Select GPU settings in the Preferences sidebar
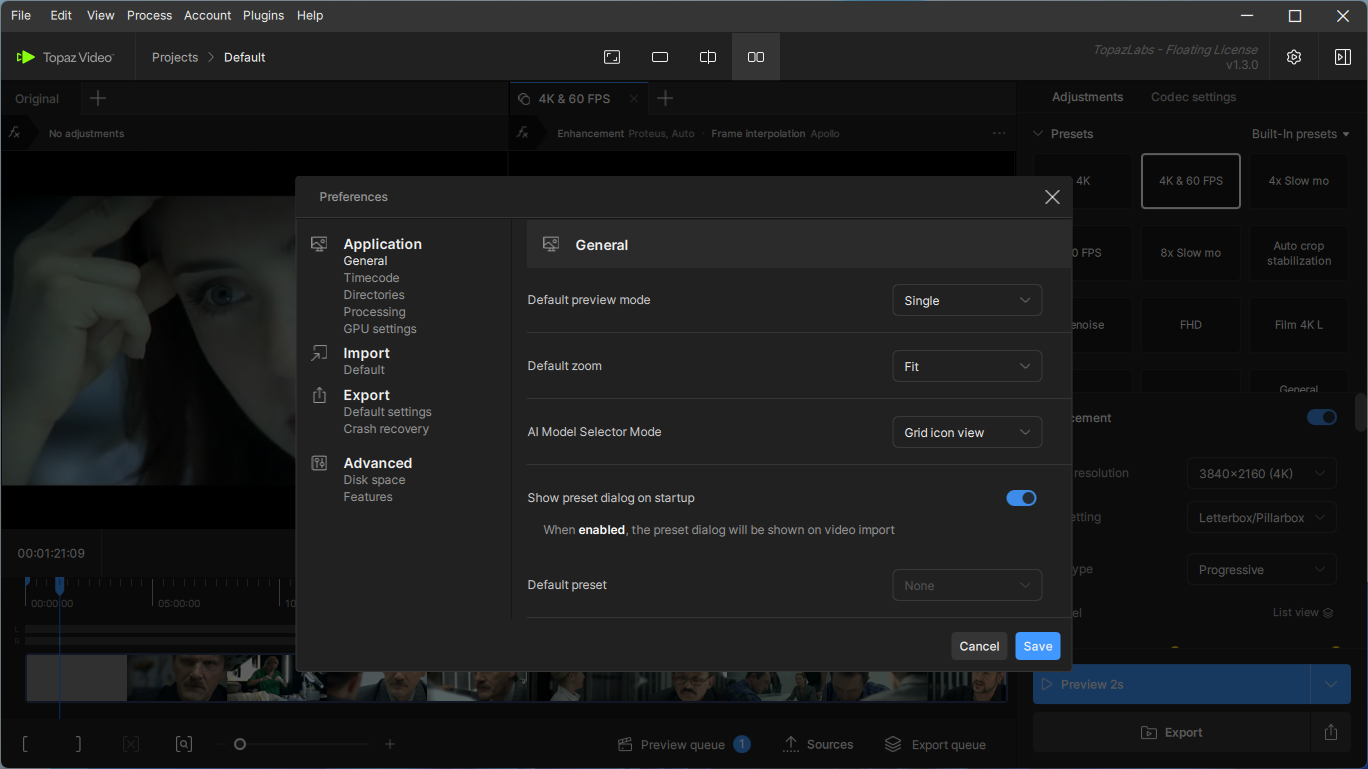 tap(380, 329)
